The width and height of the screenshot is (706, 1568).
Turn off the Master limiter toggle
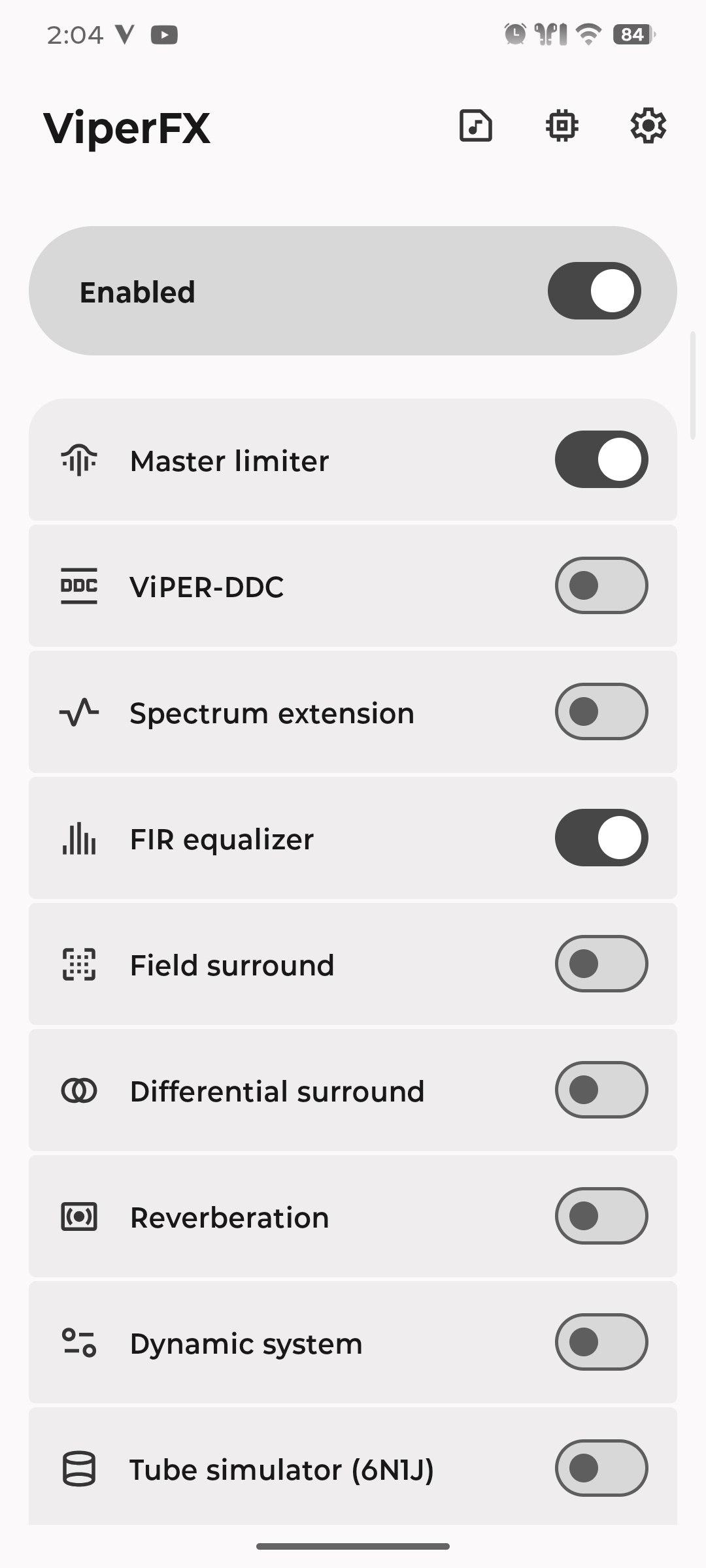coord(601,459)
